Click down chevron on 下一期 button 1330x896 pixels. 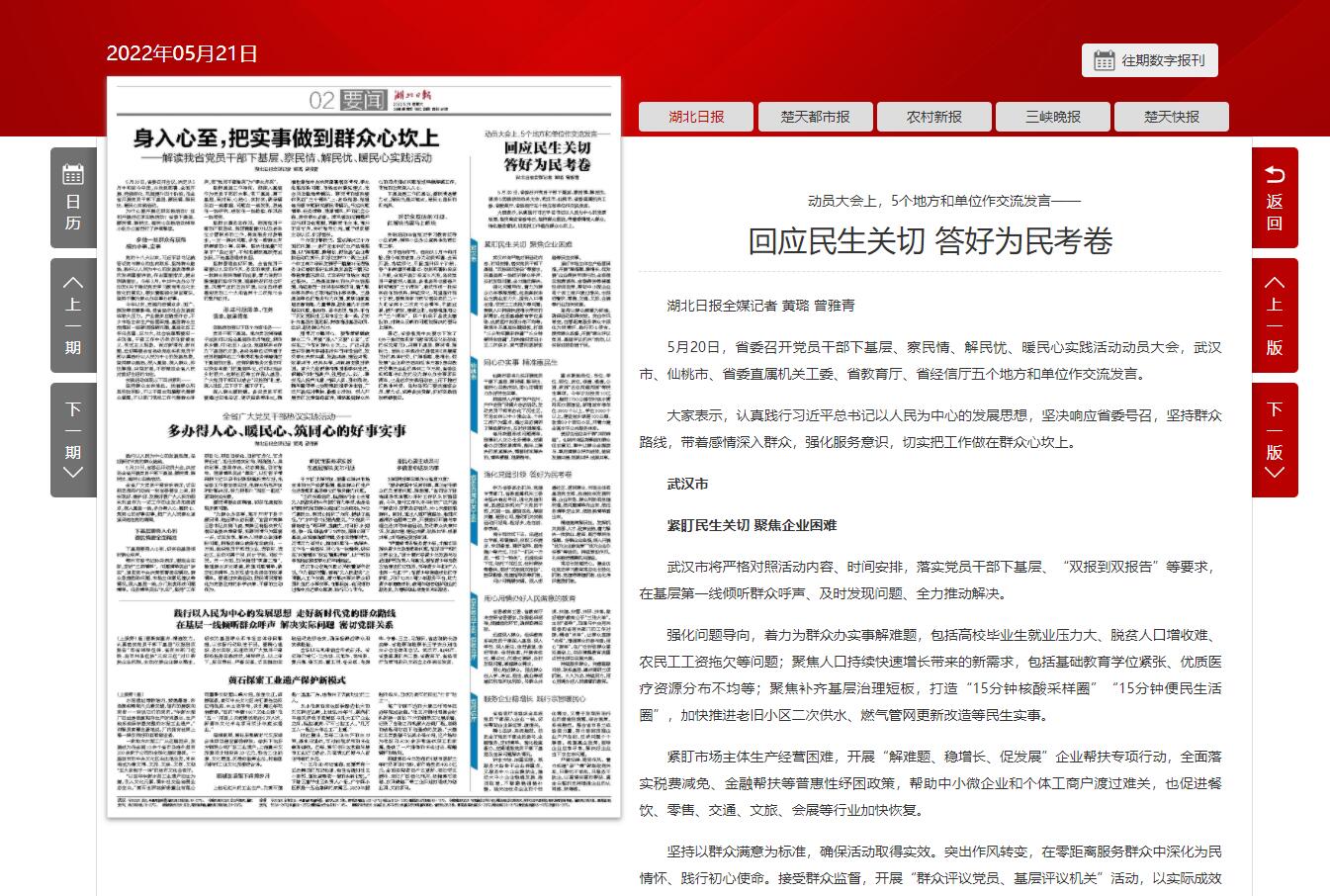[x=73, y=473]
